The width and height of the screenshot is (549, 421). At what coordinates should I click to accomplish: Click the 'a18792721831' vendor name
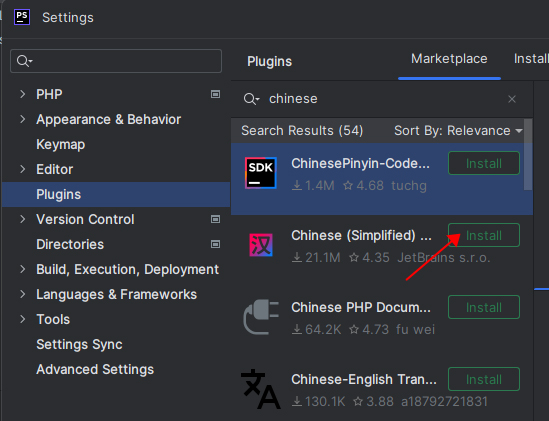coord(444,401)
